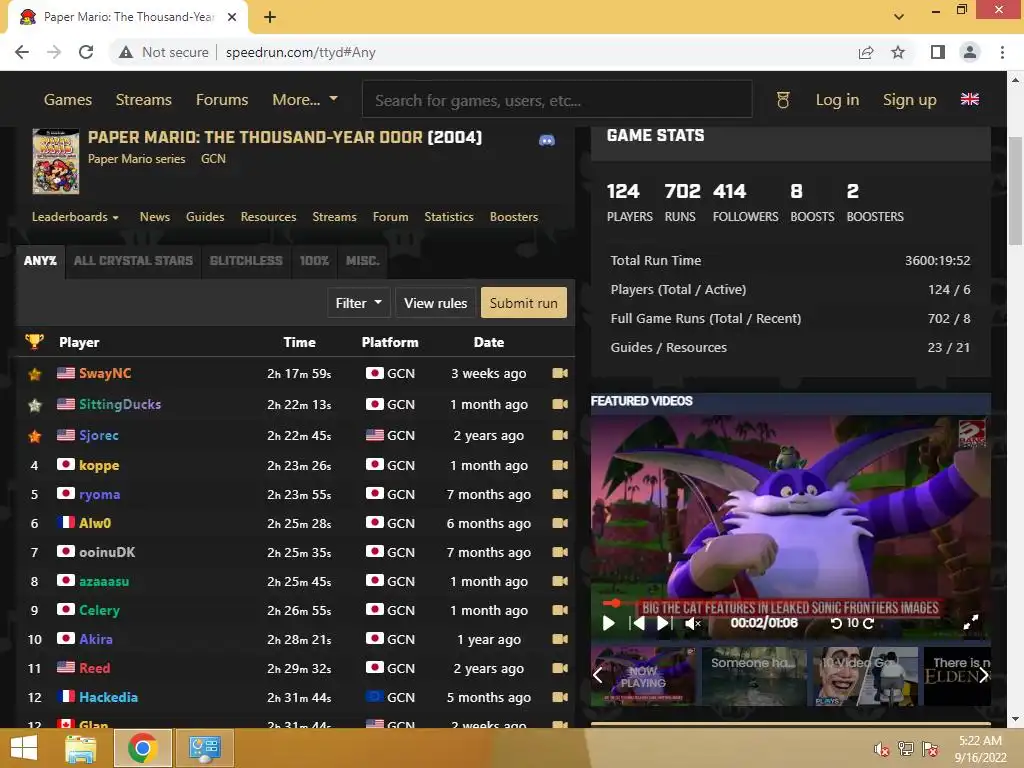Rewind featured video 10 seconds
The width and height of the screenshot is (1024, 768).
pos(836,623)
